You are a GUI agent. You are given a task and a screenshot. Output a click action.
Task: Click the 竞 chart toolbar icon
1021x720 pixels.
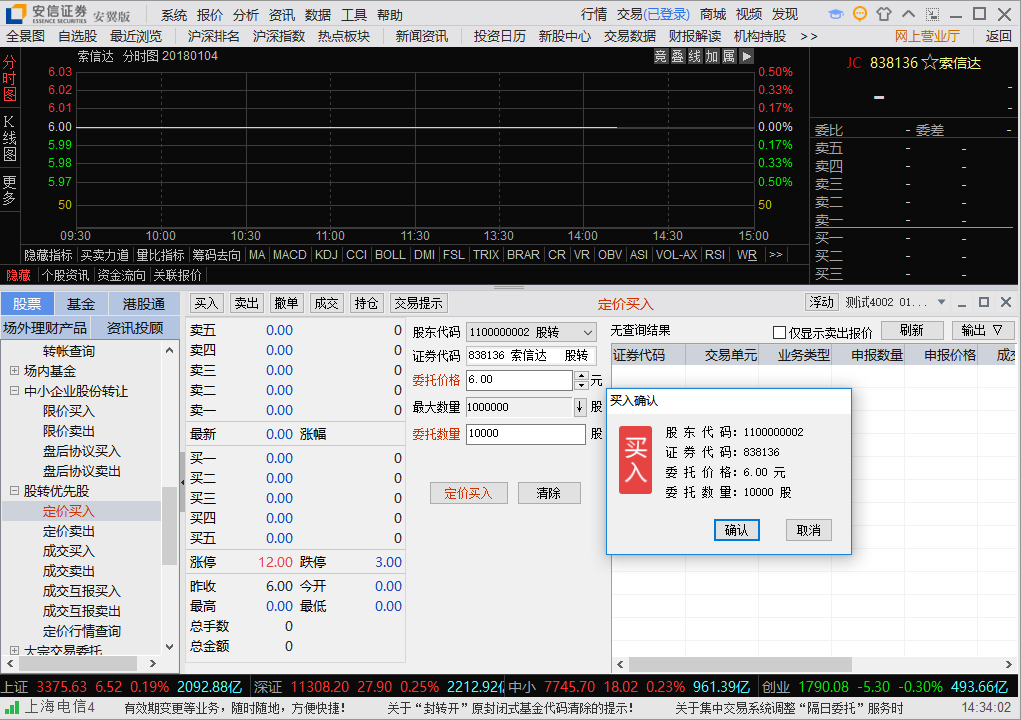click(660, 57)
